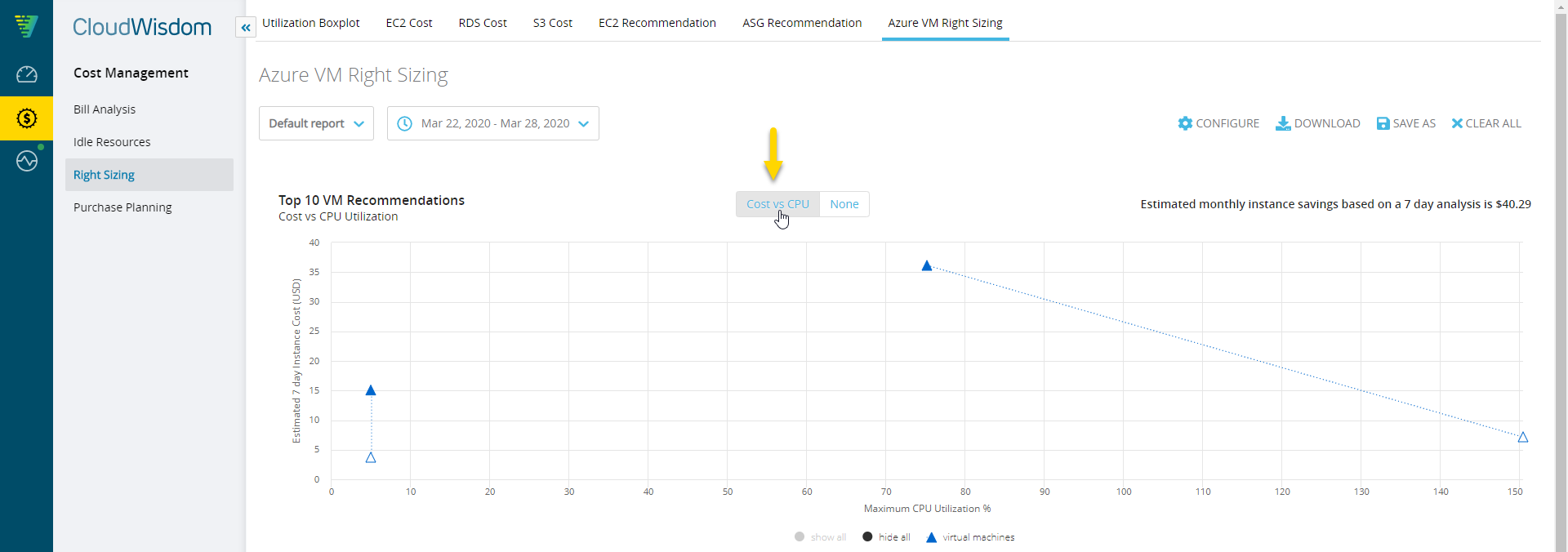Open the monitoring pulse icon in sidebar
1568x552 pixels.
pyautogui.click(x=26, y=161)
